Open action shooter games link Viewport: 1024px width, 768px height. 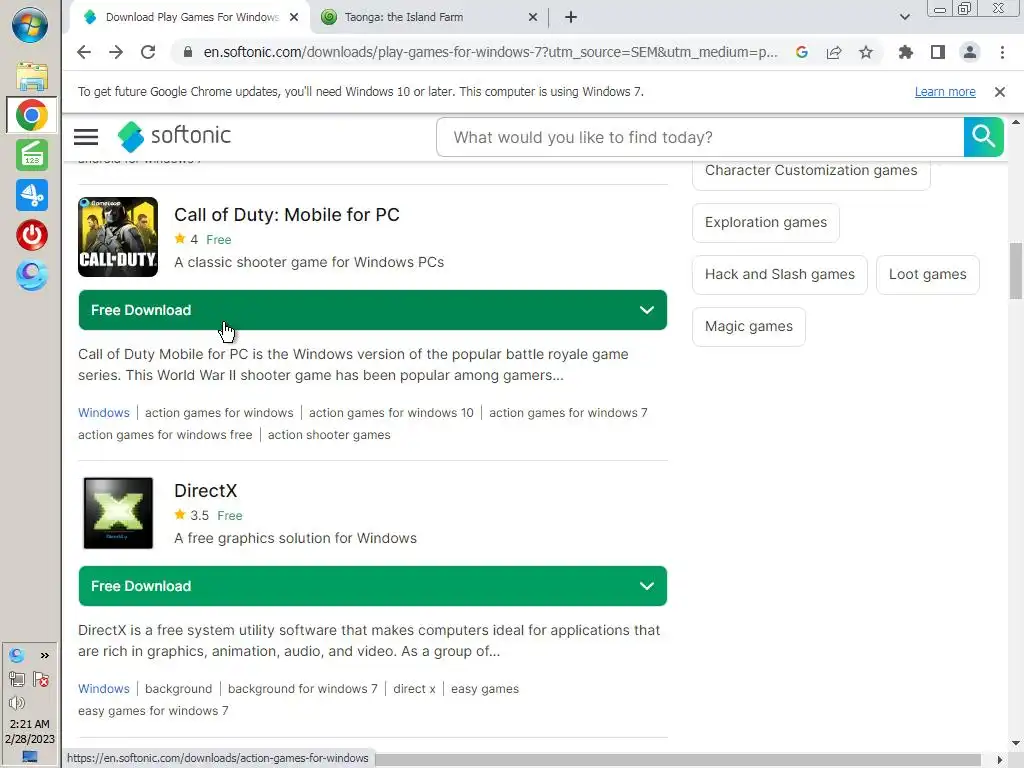pyautogui.click(x=329, y=435)
